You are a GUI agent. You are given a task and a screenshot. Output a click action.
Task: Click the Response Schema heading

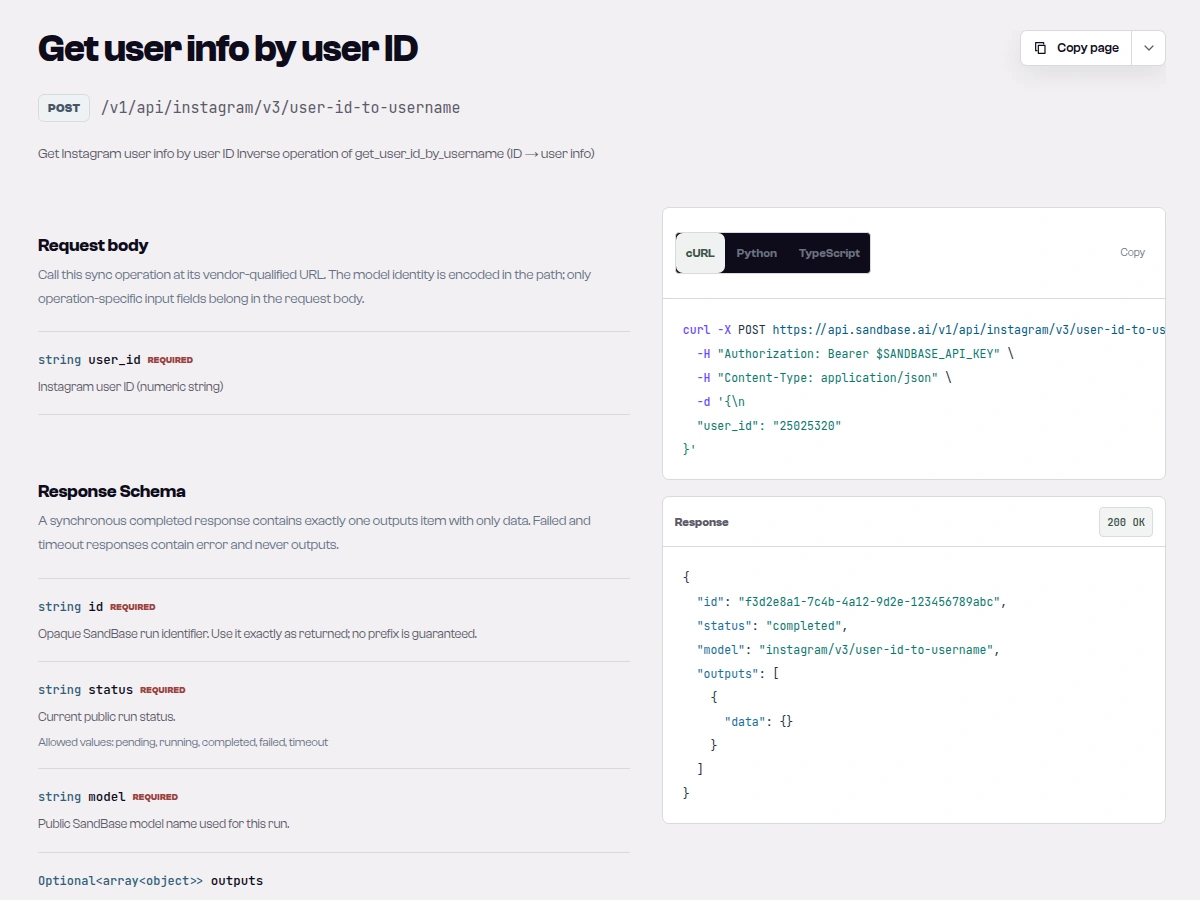(x=112, y=491)
